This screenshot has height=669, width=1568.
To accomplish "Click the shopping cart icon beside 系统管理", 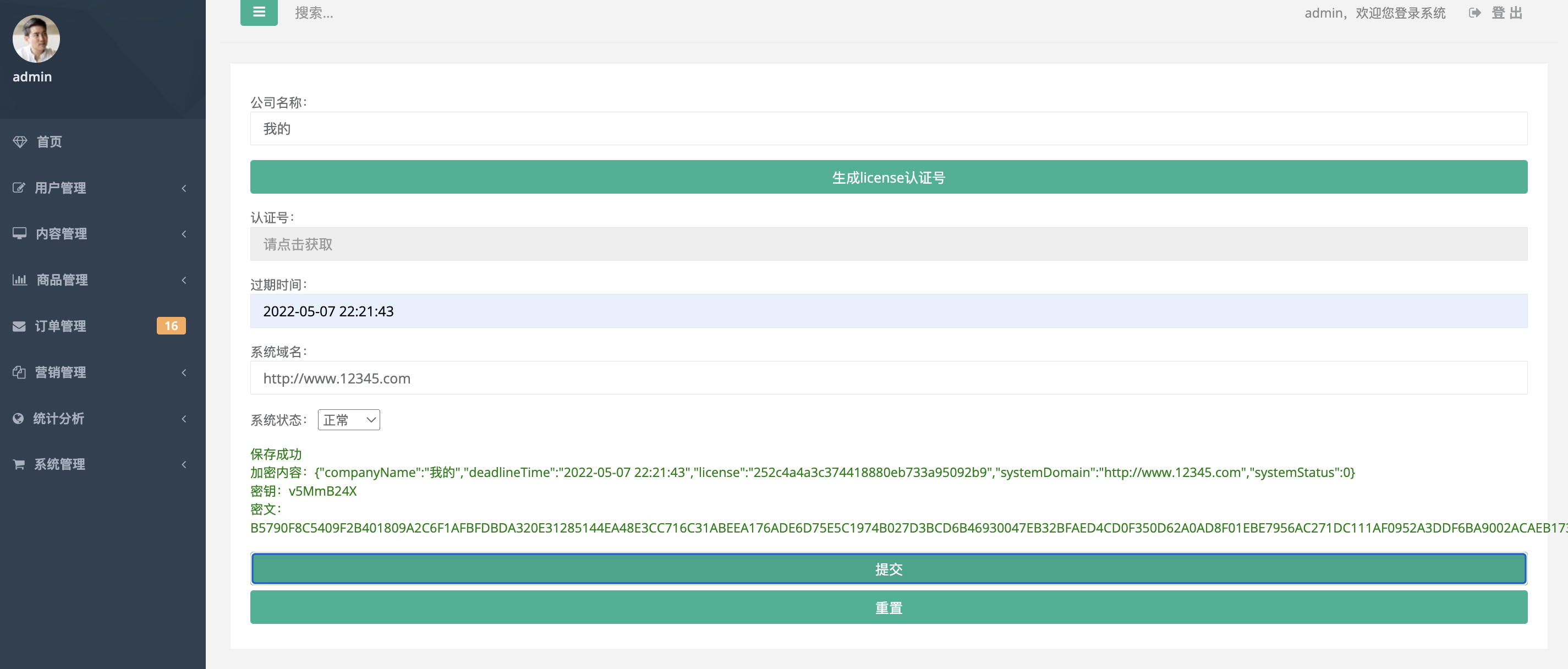I will 19,464.
